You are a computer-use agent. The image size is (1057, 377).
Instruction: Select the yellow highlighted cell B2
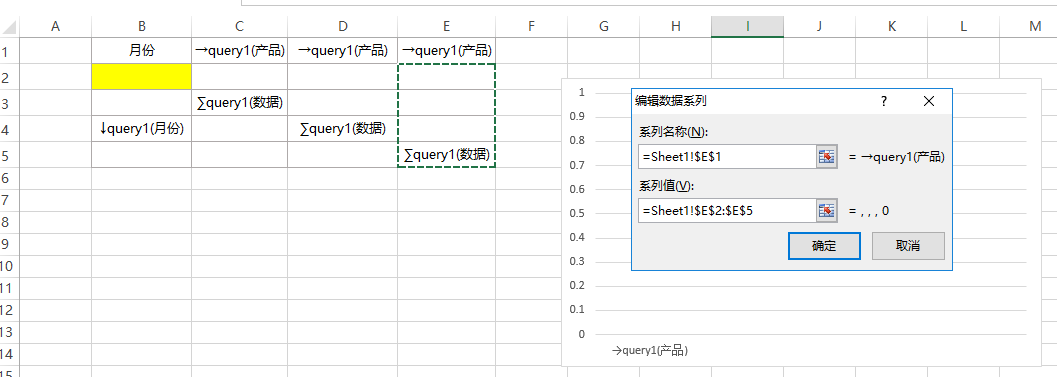coord(142,76)
